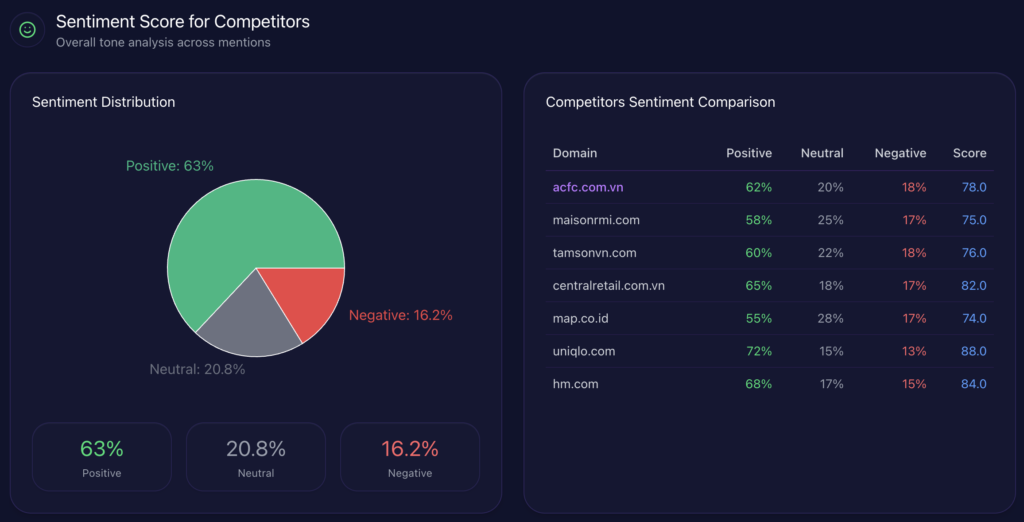The image size is (1024, 522).
Task: Click the smiley sentiment icon in header
Action: (27, 30)
